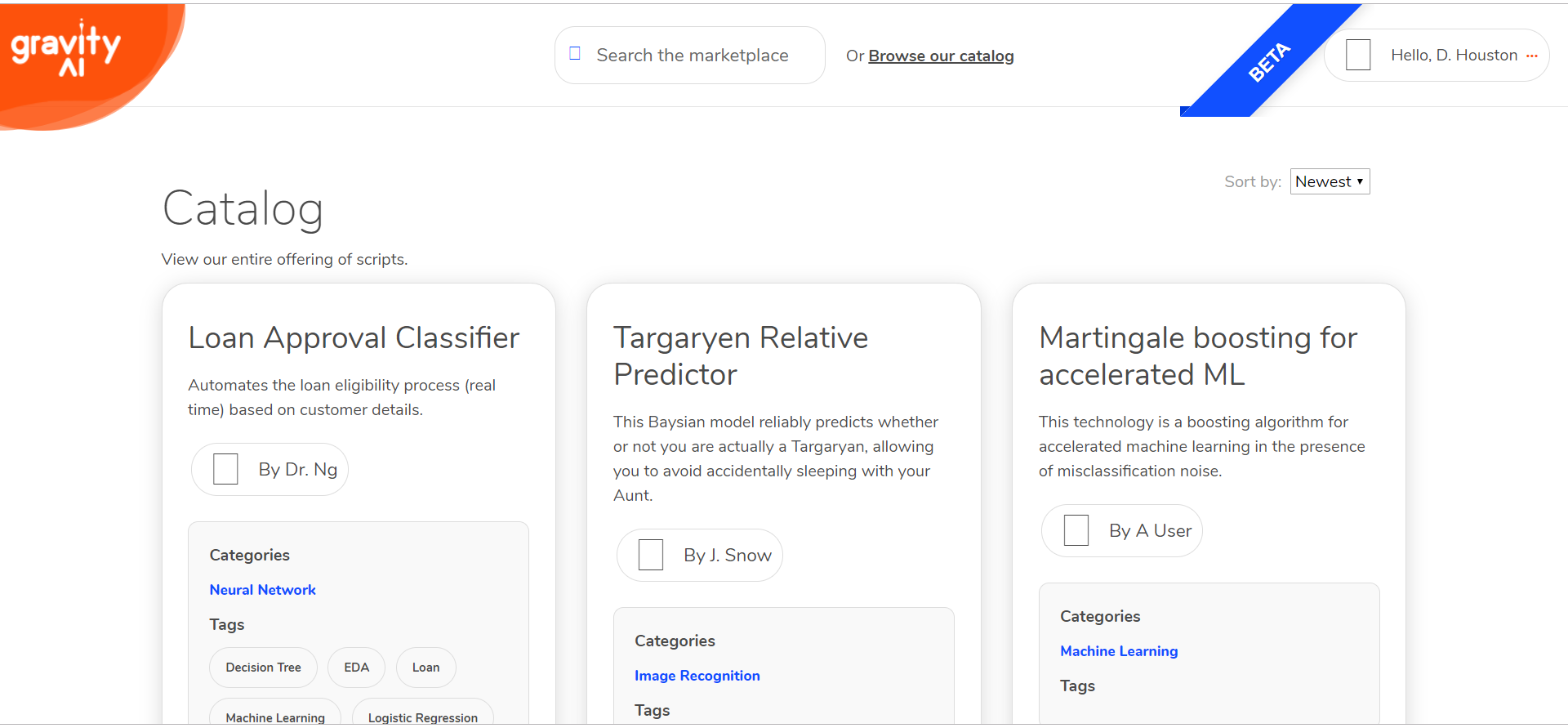Click the Logistic Regression tag
The width and height of the screenshot is (1568, 728).
coord(423,712)
